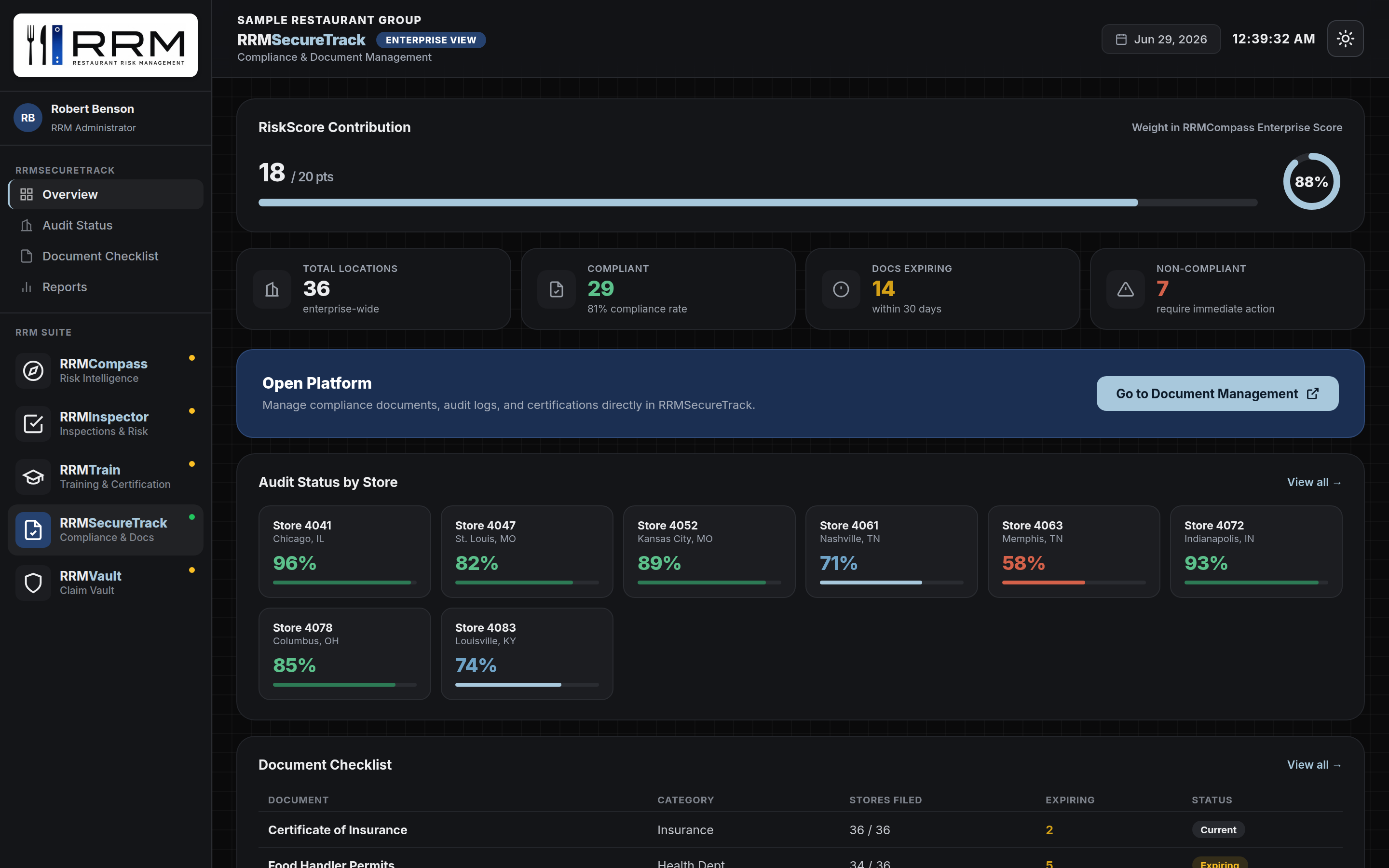Click View all in Document Checklist section
The height and width of the screenshot is (868, 1389).
click(x=1314, y=765)
